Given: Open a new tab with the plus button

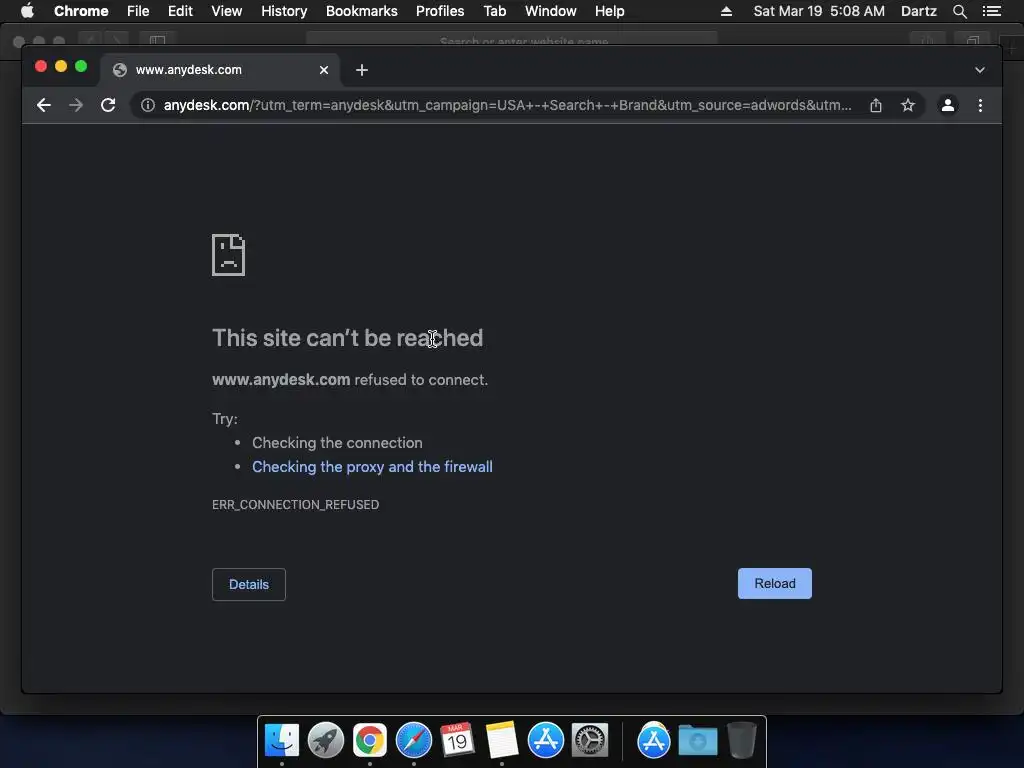Looking at the screenshot, I should click(362, 70).
